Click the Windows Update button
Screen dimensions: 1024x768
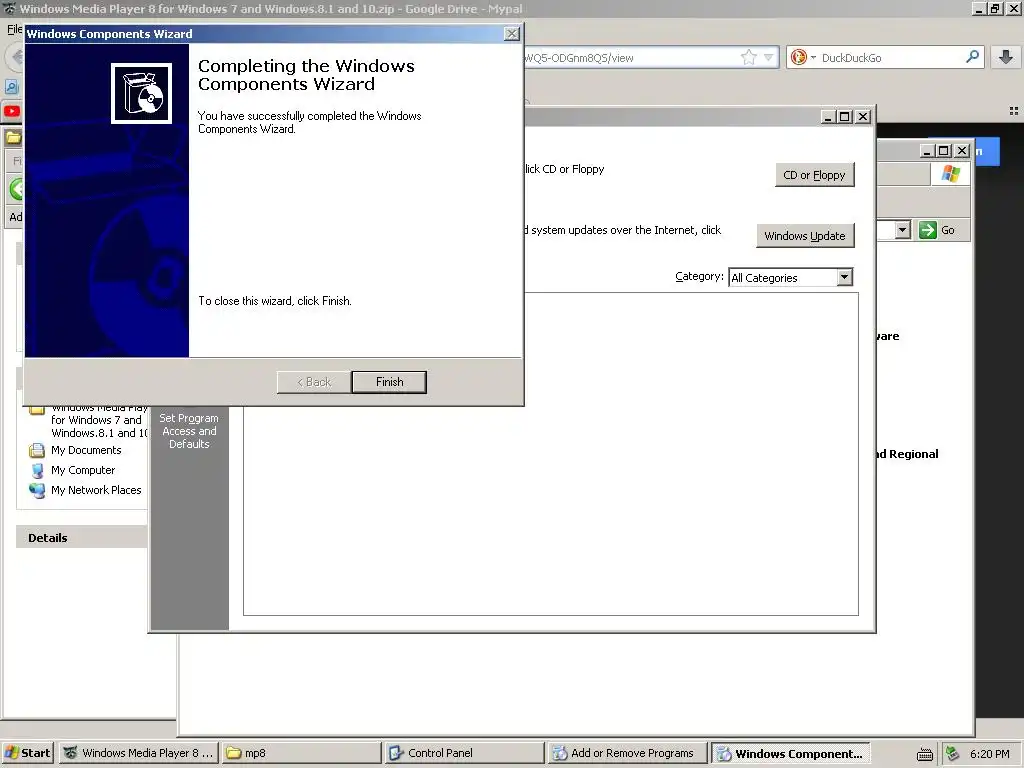tap(805, 236)
